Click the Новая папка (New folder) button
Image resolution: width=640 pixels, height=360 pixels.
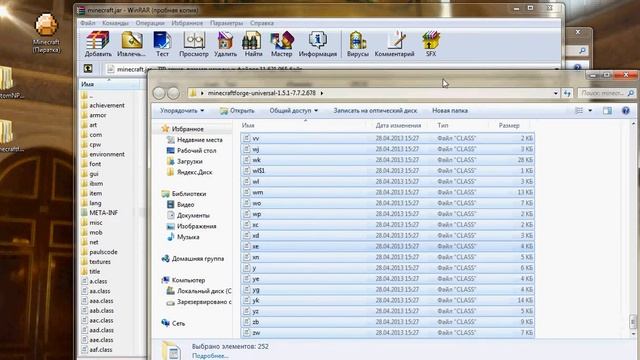tap(450, 111)
